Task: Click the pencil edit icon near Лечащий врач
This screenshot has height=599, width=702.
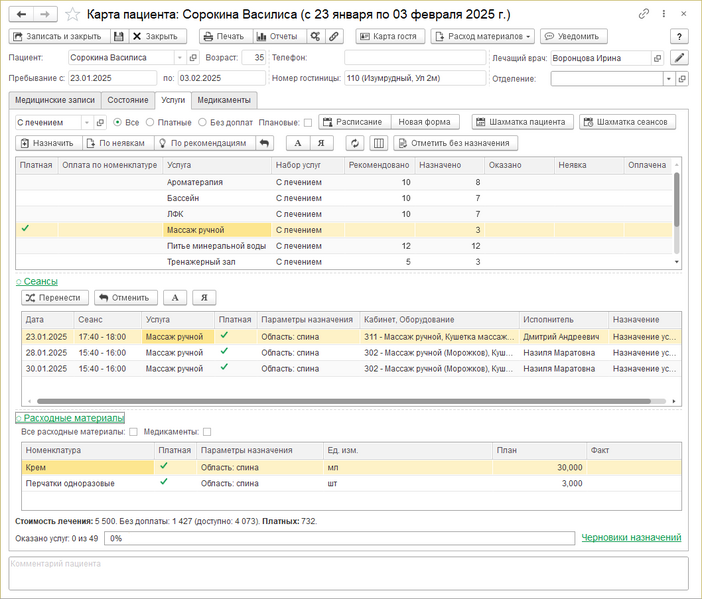Action: pos(680,58)
